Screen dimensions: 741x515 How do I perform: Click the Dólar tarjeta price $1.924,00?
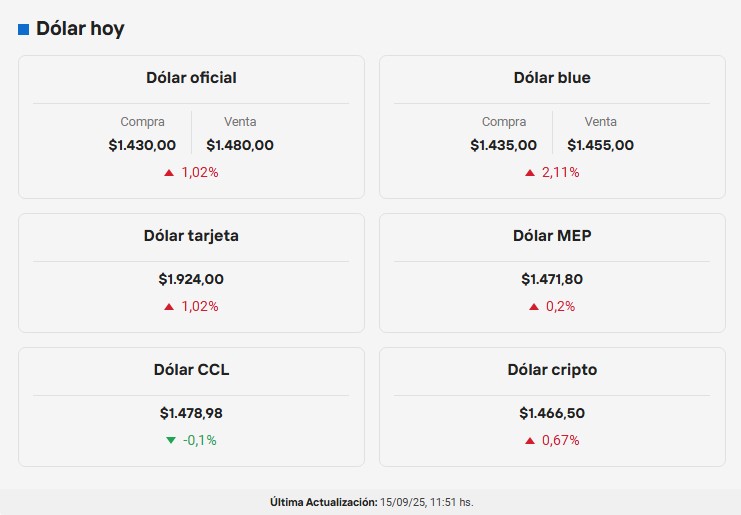[x=191, y=280]
